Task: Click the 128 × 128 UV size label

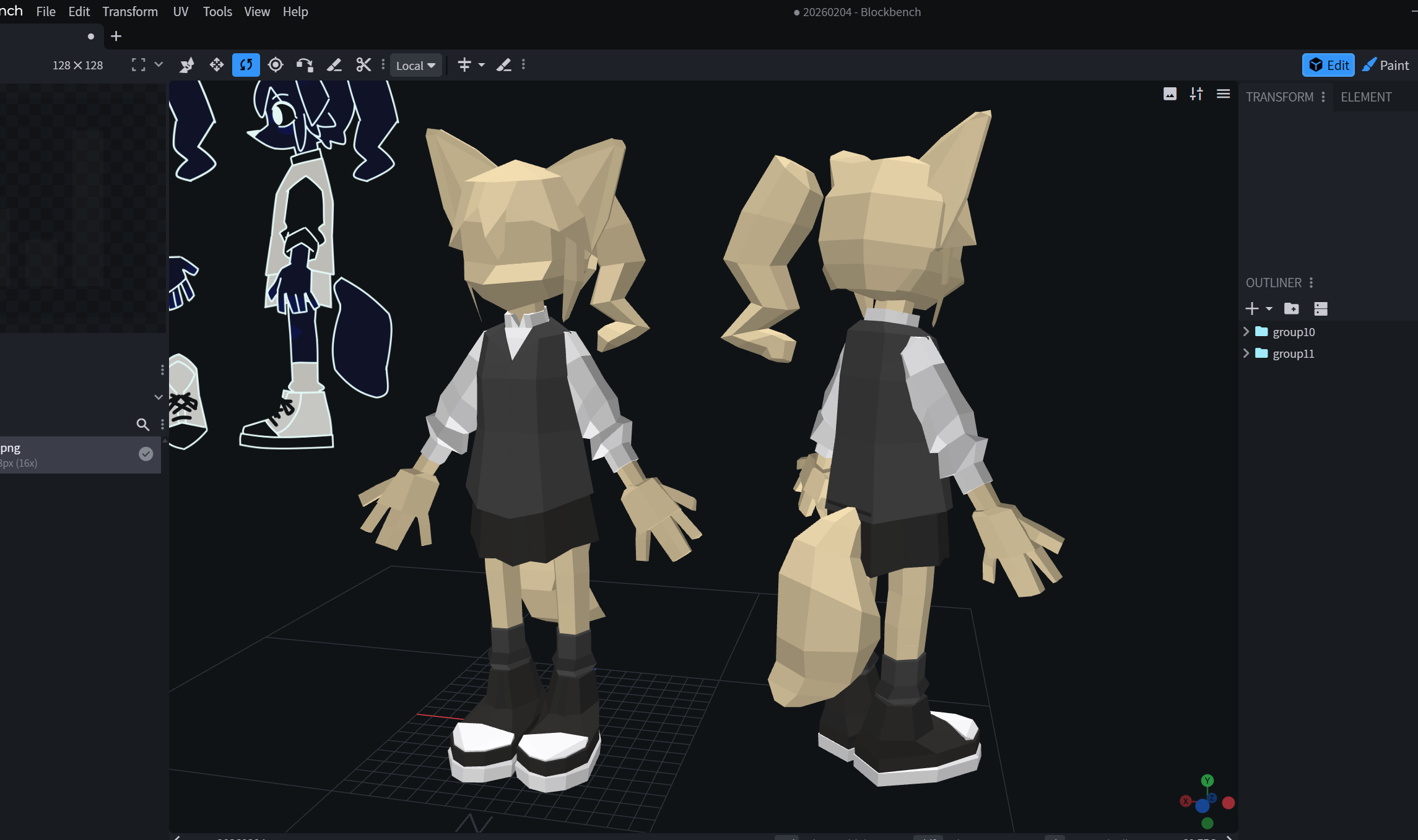Action: click(x=77, y=65)
